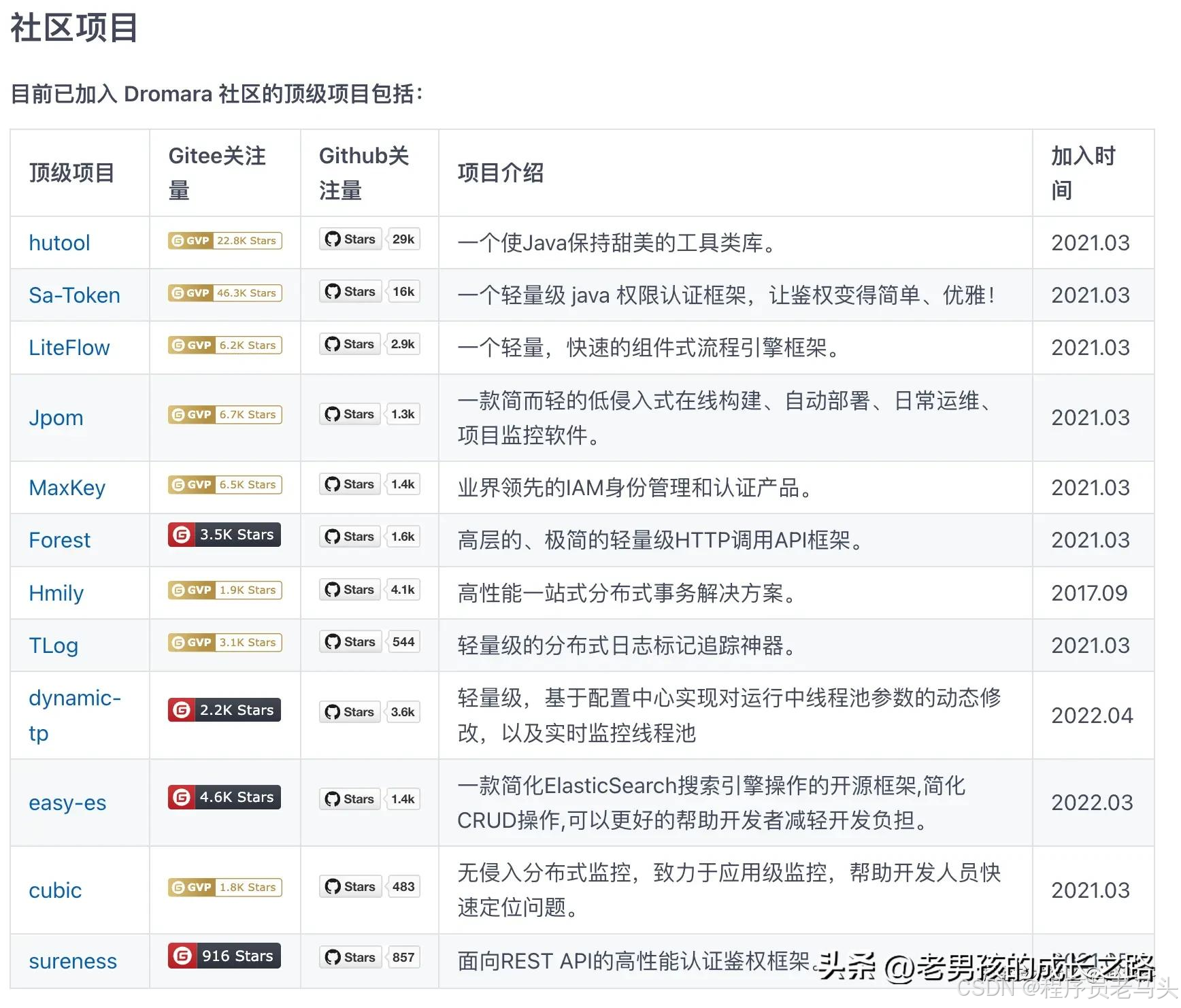Click the text 目前已加入 Dromara 社区的顶级项目包括

tap(216, 94)
